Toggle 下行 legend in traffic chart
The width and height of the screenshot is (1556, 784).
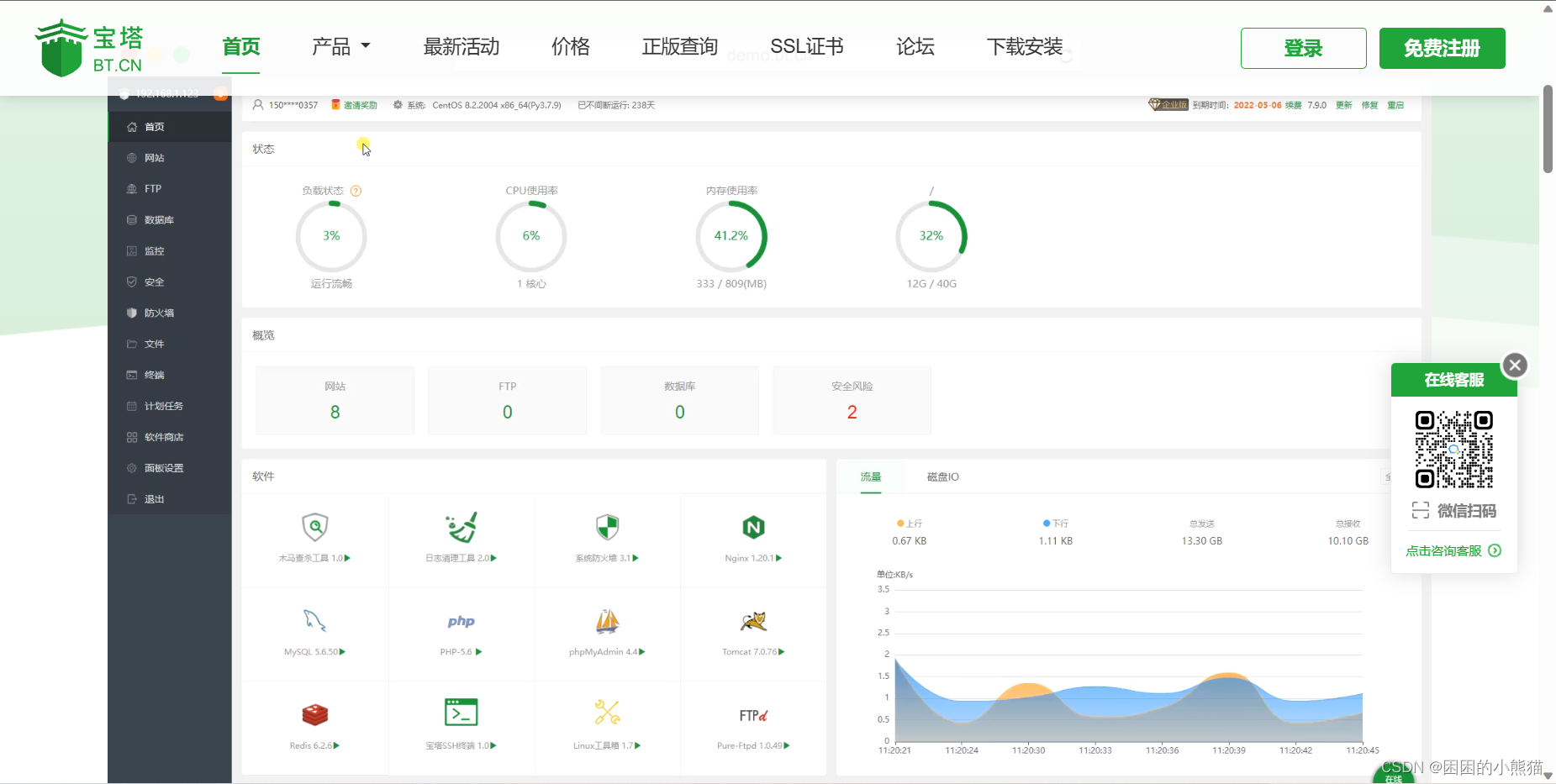pos(1056,524)
